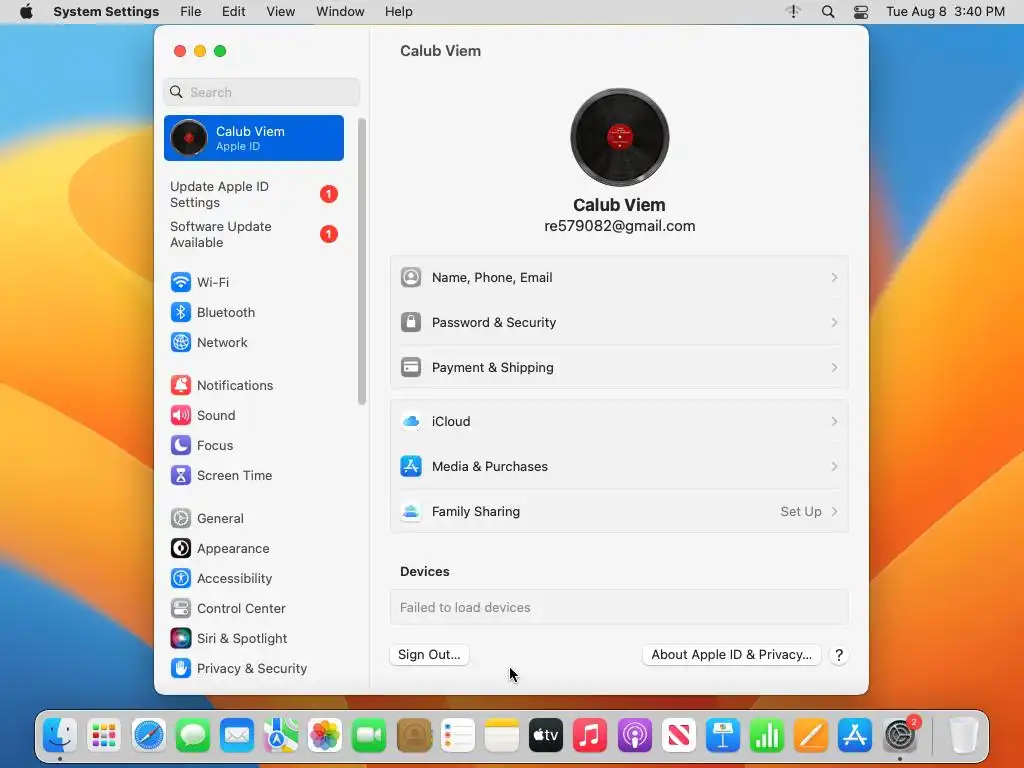The height and width of the screenshot is (768, 1024).
Task: Open Podcasts from the Dock
Action: tap(634, 735)
